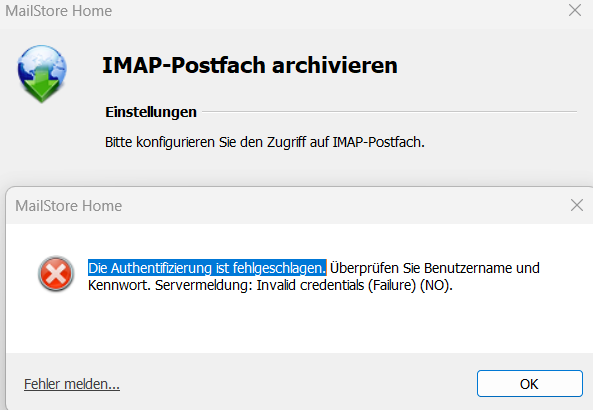Confirm the error with the OK button
Screen dimensions: 593x410
click(x=529, y=384)
